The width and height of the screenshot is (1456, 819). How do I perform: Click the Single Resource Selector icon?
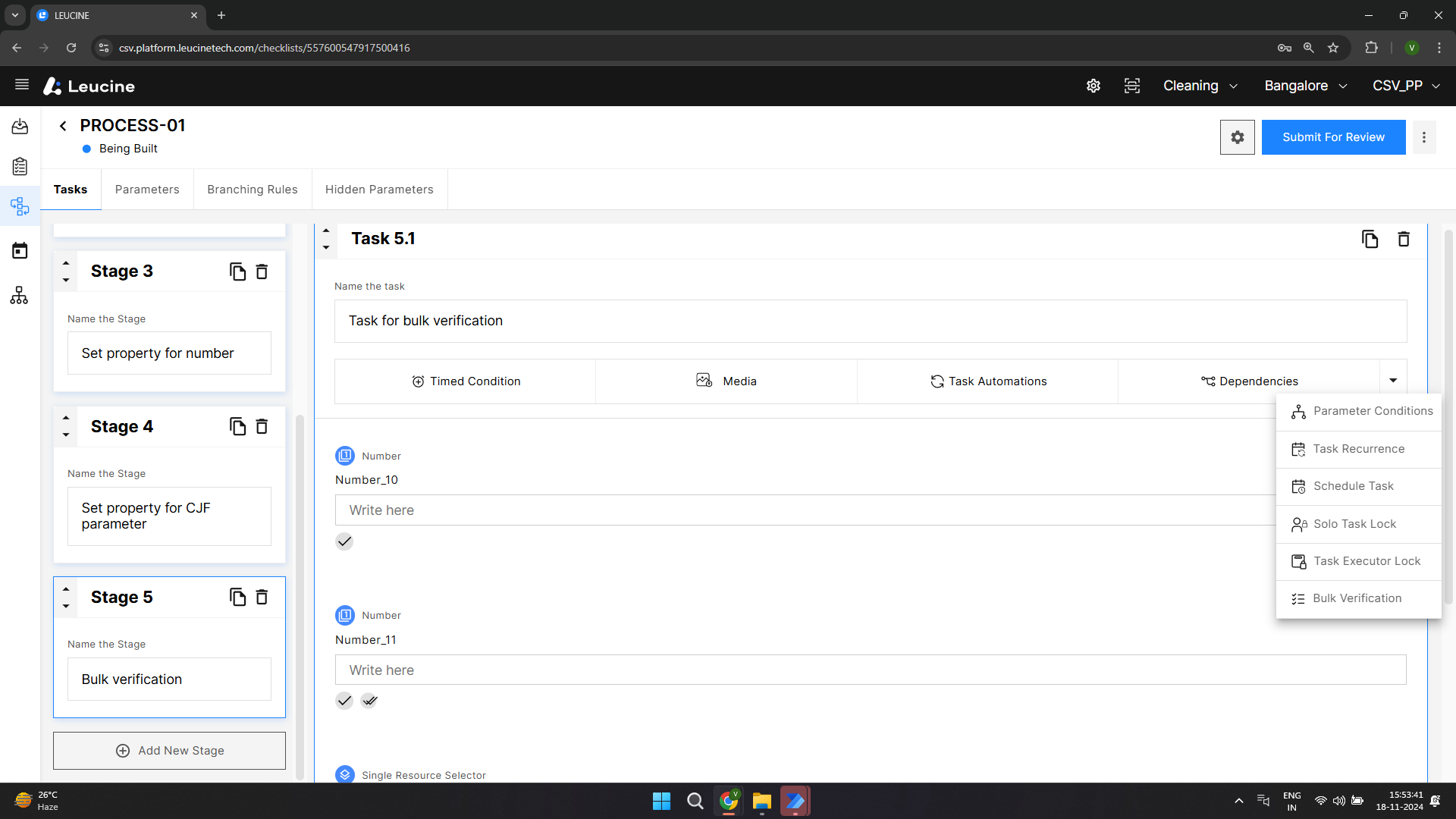(345, 774)
